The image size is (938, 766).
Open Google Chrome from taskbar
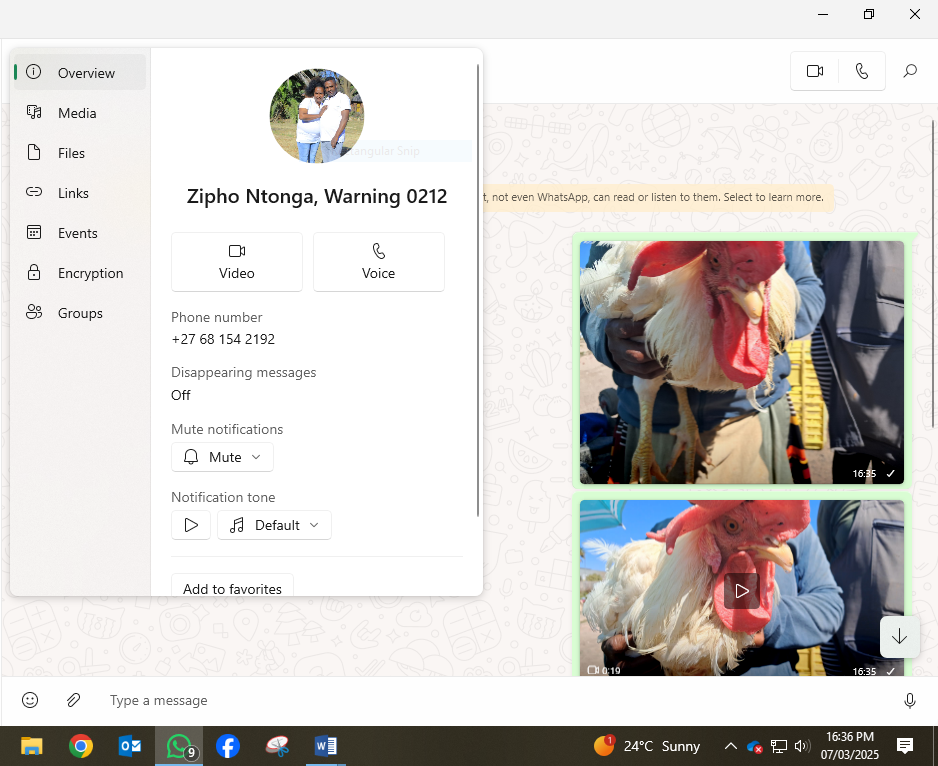point(81,746)
